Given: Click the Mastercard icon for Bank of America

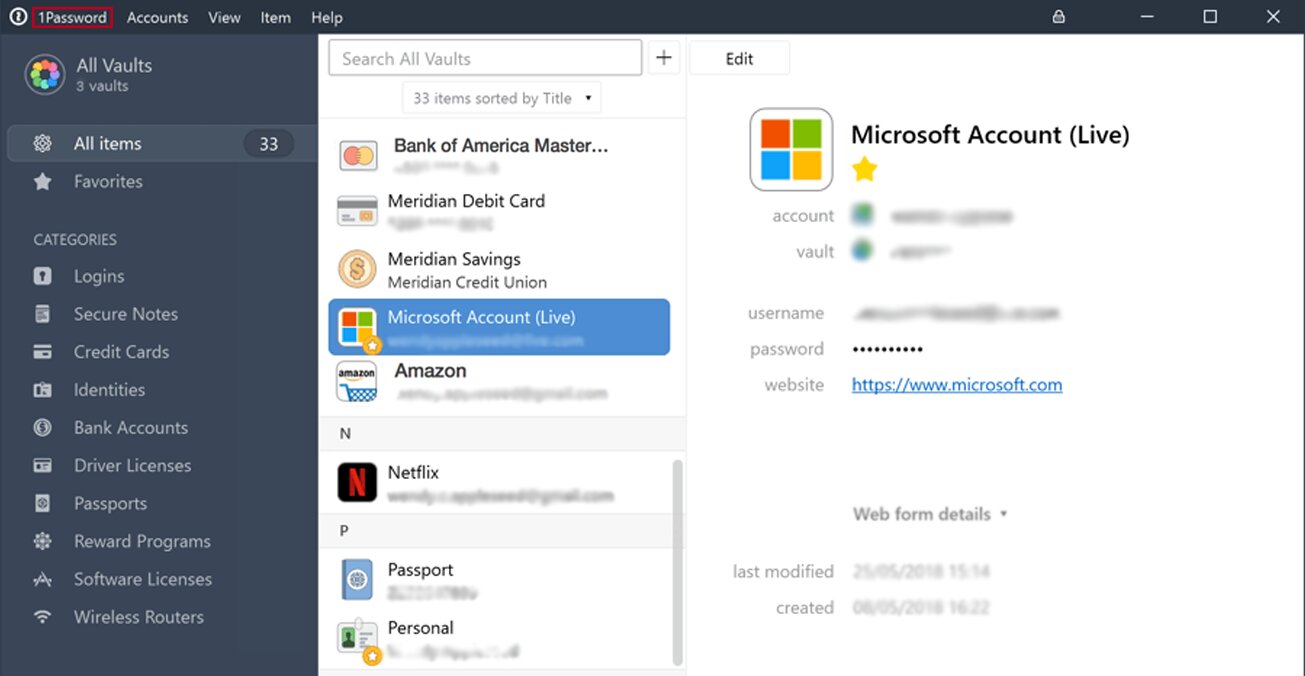Looking at the screenshot, I should click(357, 155).
